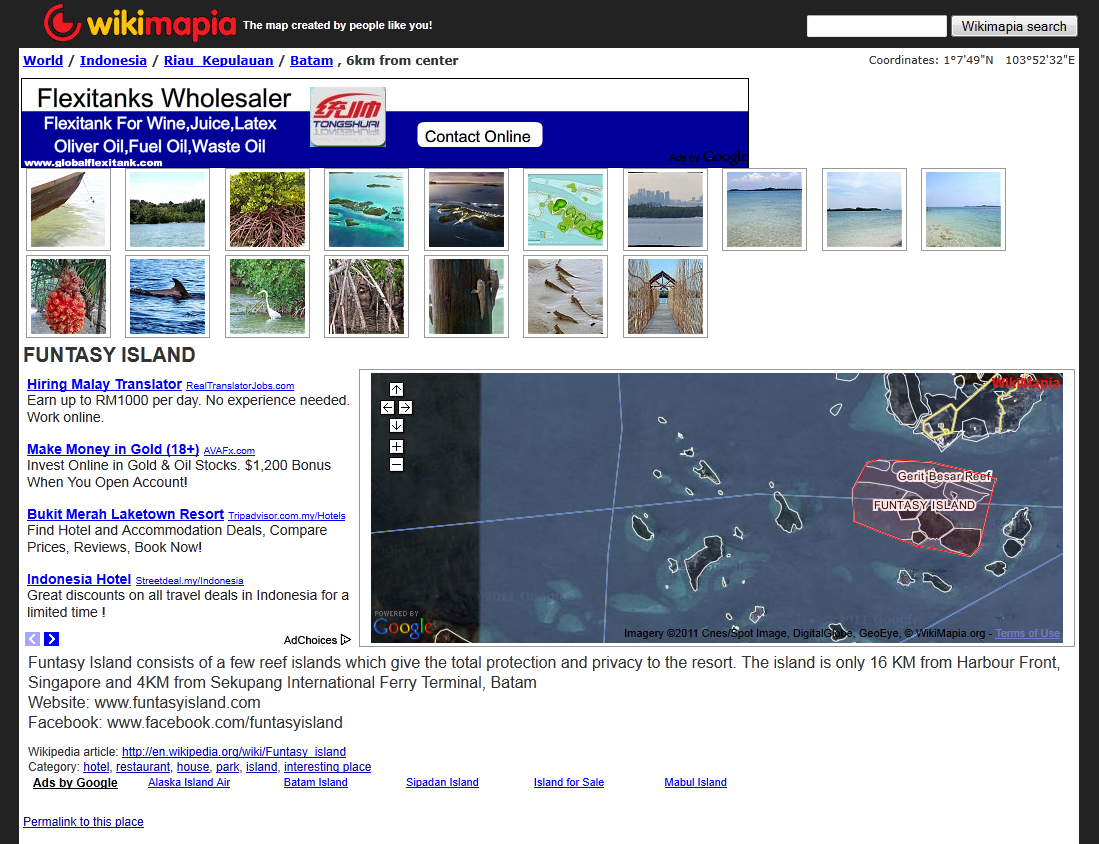
Task: Open the aerial turquoise islands thumbnail
Action: [367, 209]
